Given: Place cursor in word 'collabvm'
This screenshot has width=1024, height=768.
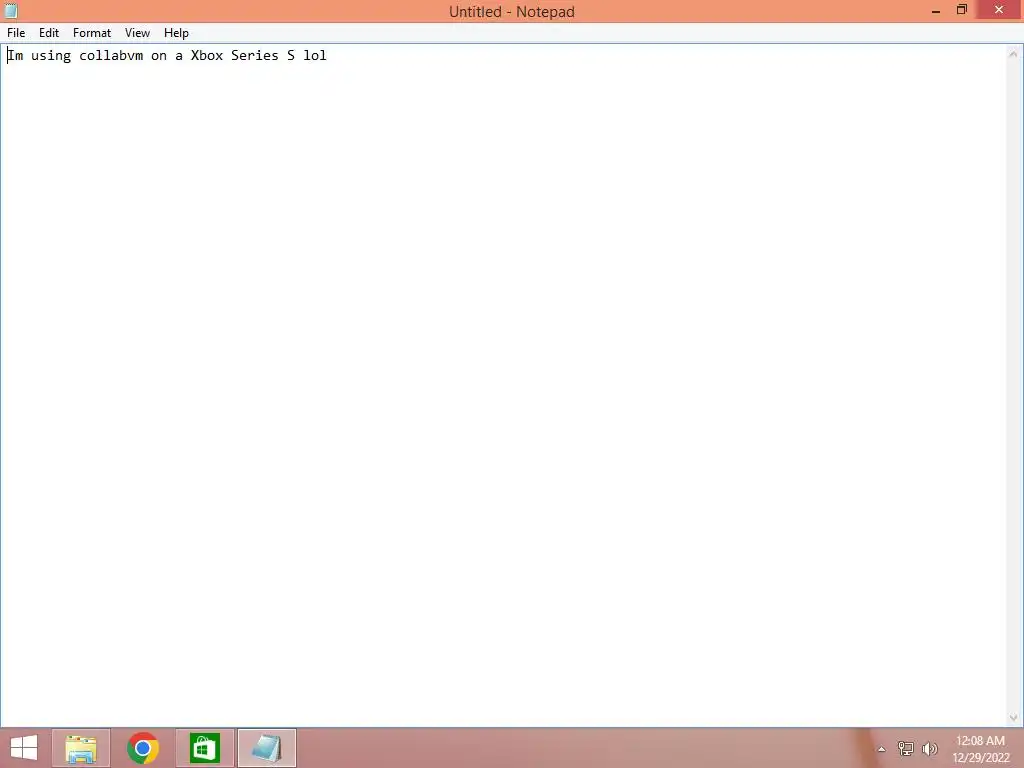Looking at the screenshot, I should (111, 56).
